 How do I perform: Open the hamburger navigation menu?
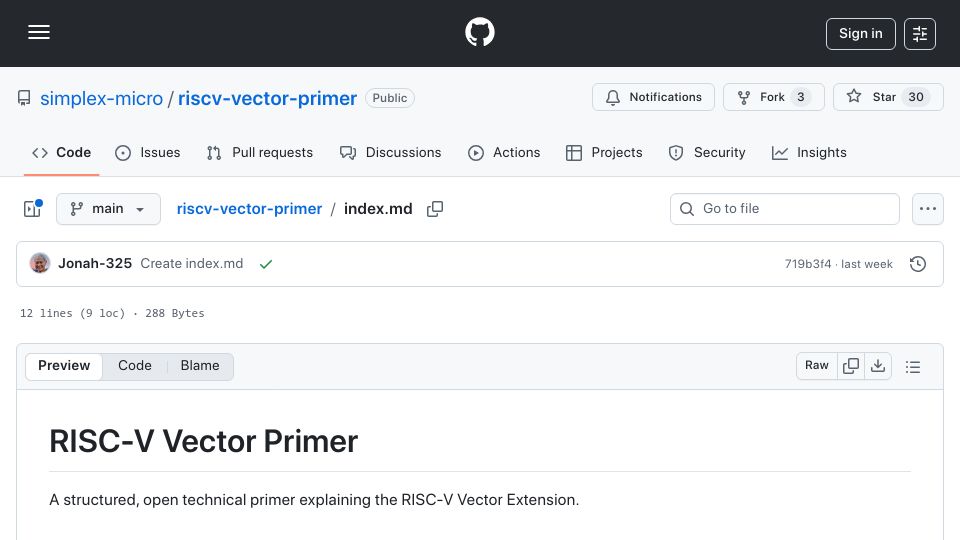[39, 32]
